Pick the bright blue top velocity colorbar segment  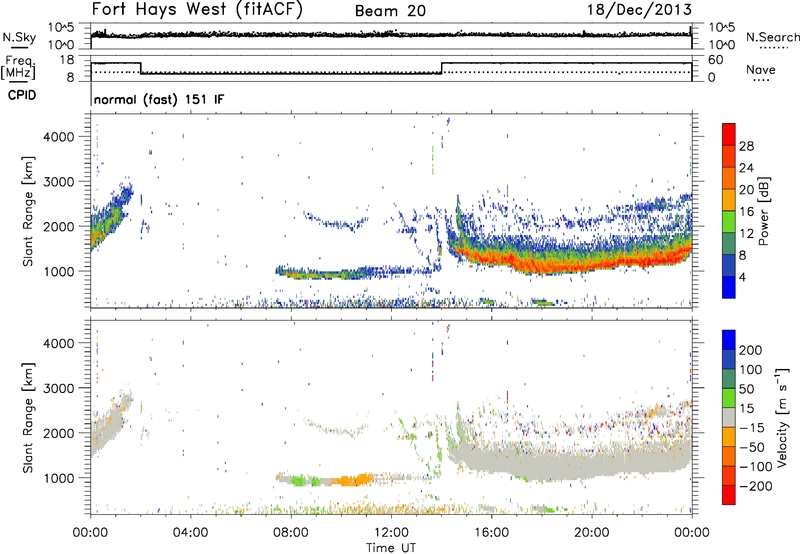tap(729, 340)
